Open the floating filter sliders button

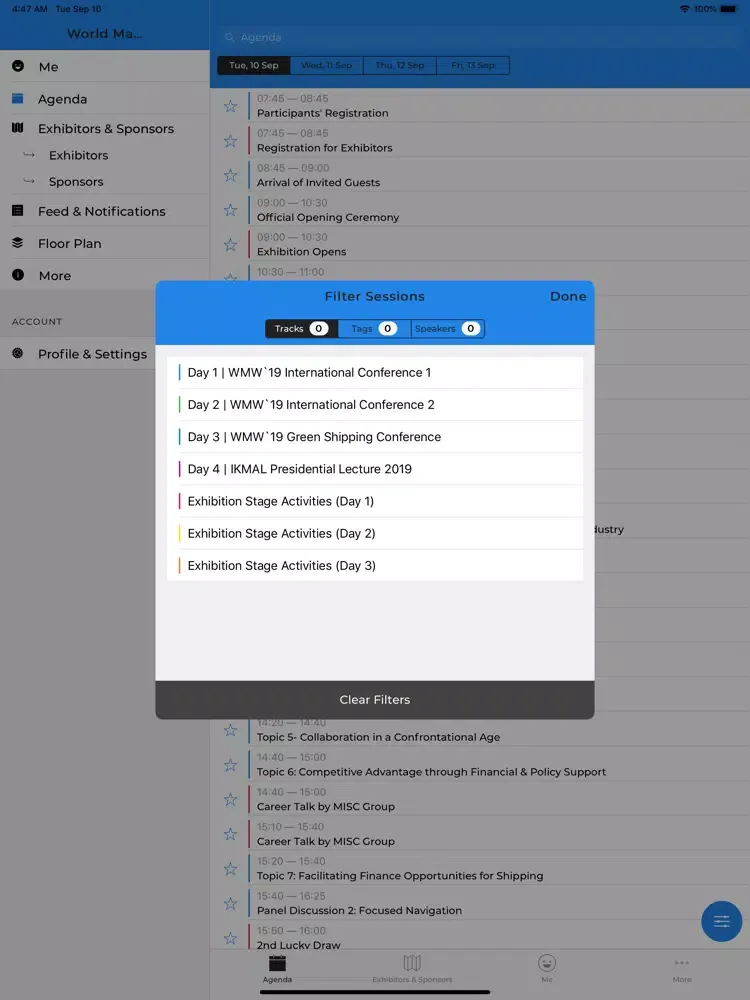721,921
